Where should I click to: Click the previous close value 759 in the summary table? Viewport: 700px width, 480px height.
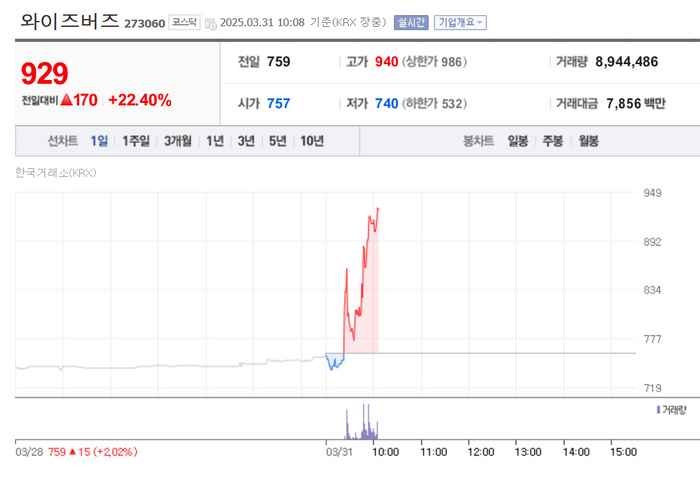pos(279,62)
